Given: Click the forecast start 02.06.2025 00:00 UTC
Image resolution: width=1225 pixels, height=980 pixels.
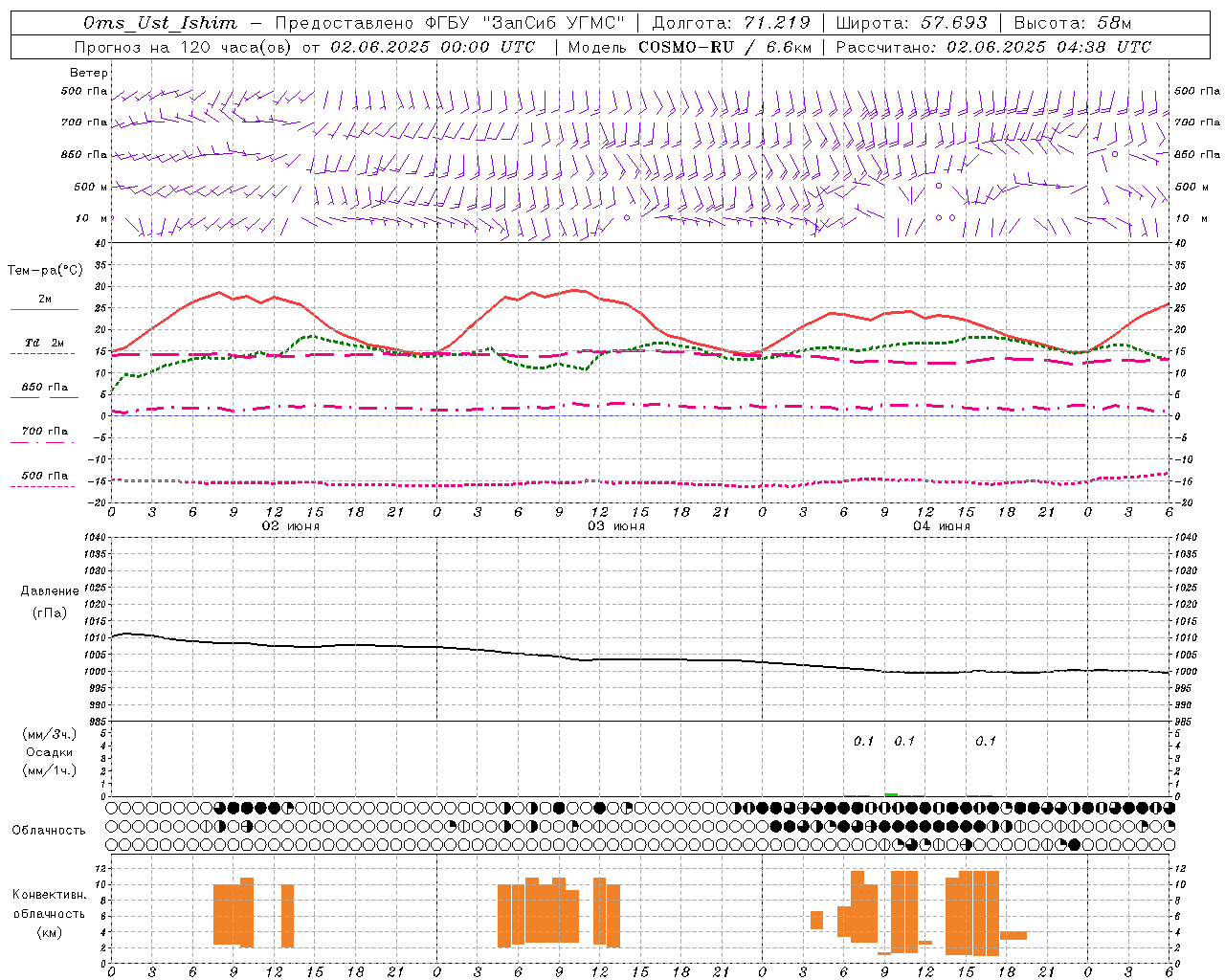Looking at the screenshot, I should 433,47.
